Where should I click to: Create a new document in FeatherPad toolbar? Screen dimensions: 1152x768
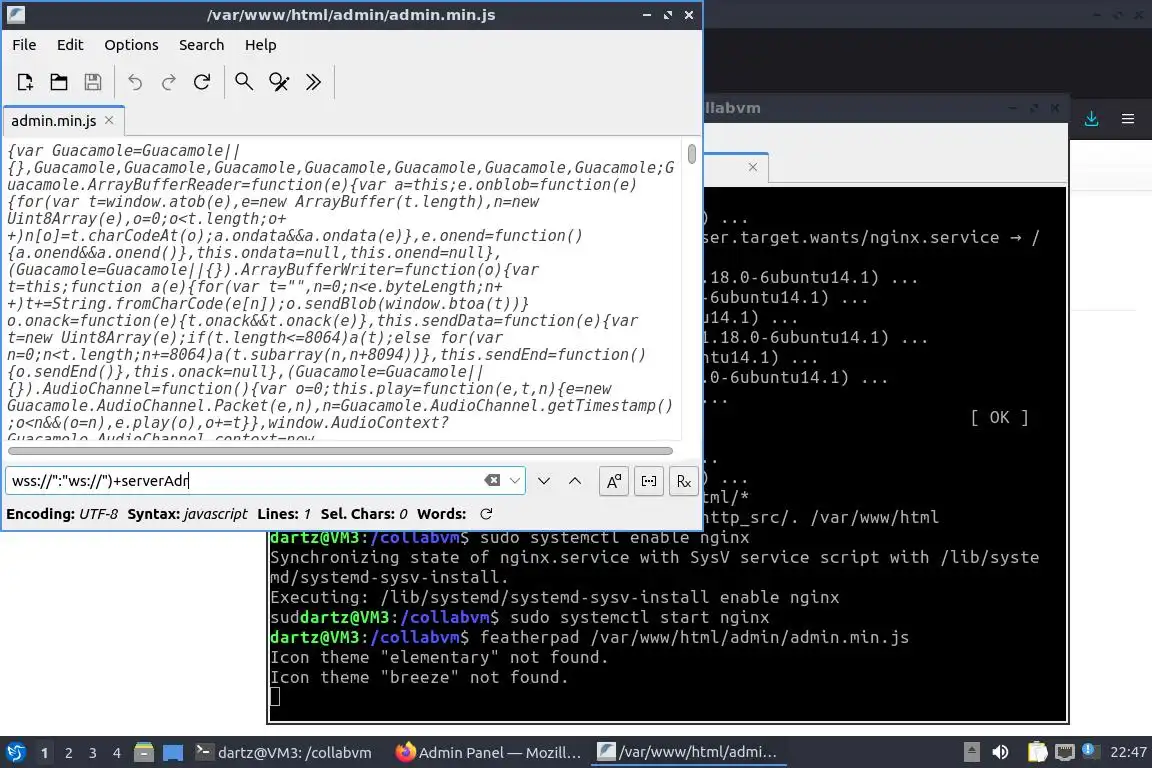[25, 82]
